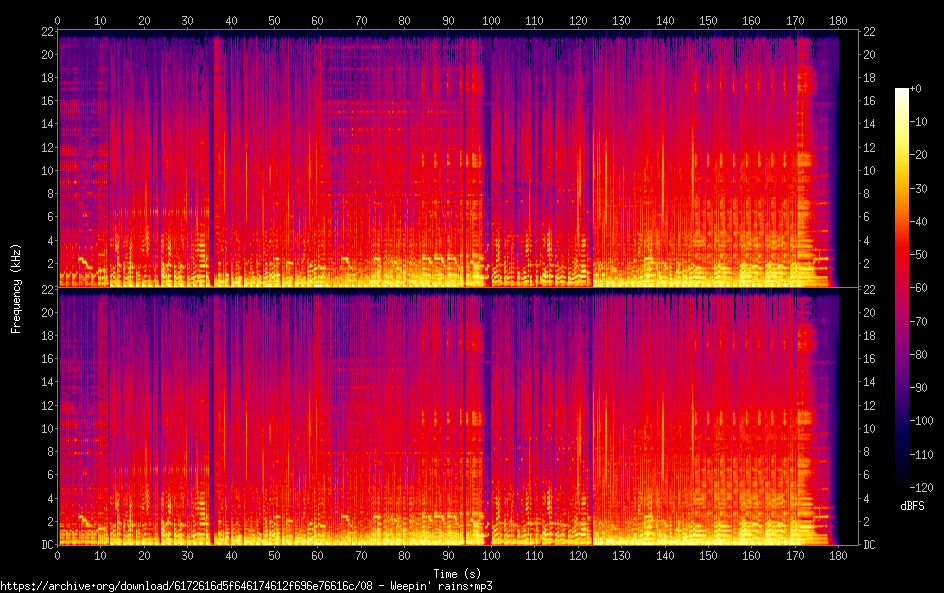
Task: Select the 180 tick on the bottom time axis
Action: (839, 555)
